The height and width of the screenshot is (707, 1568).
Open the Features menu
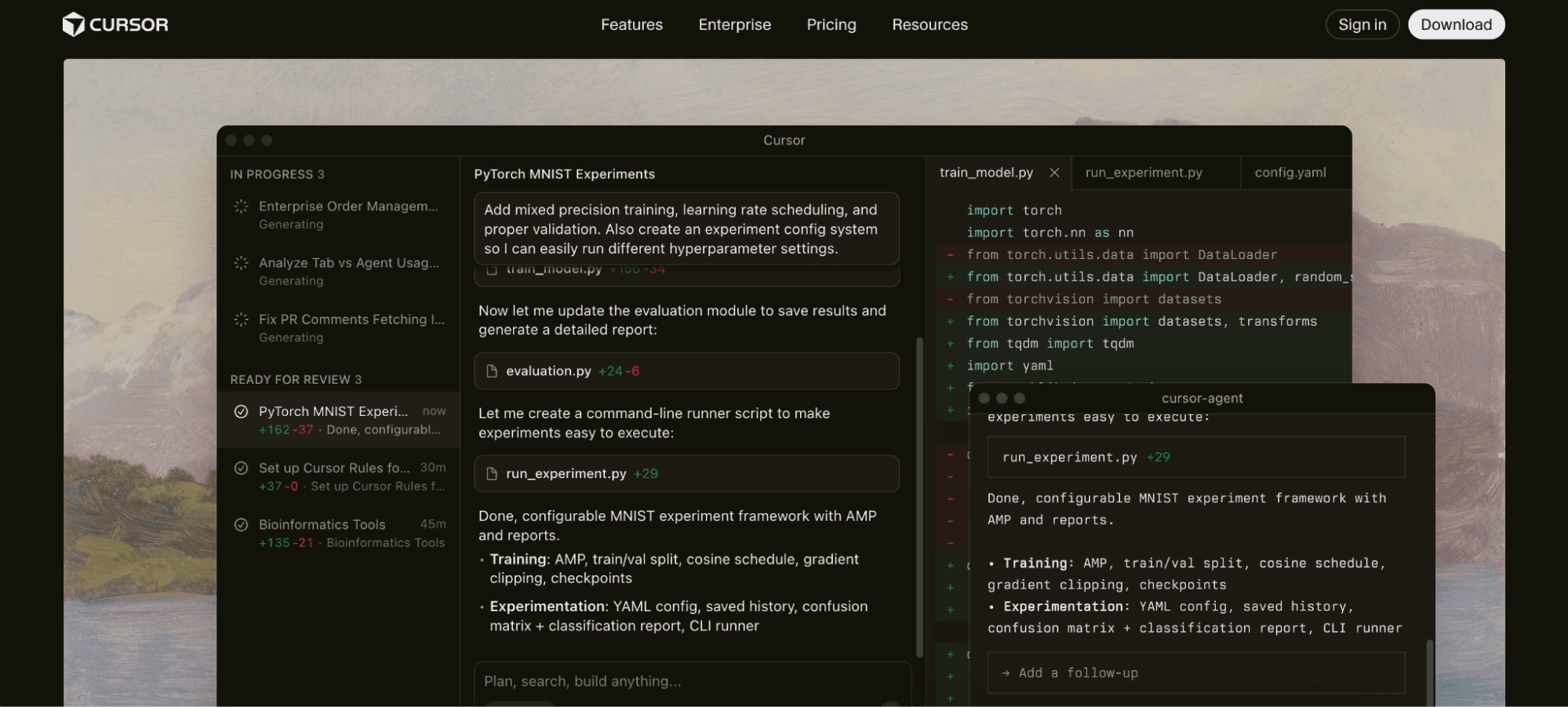click(631, 24)
